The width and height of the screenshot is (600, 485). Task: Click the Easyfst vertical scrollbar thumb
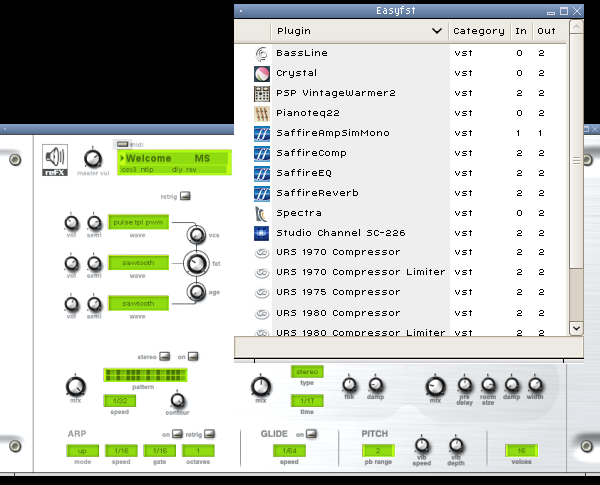[576, 151]
